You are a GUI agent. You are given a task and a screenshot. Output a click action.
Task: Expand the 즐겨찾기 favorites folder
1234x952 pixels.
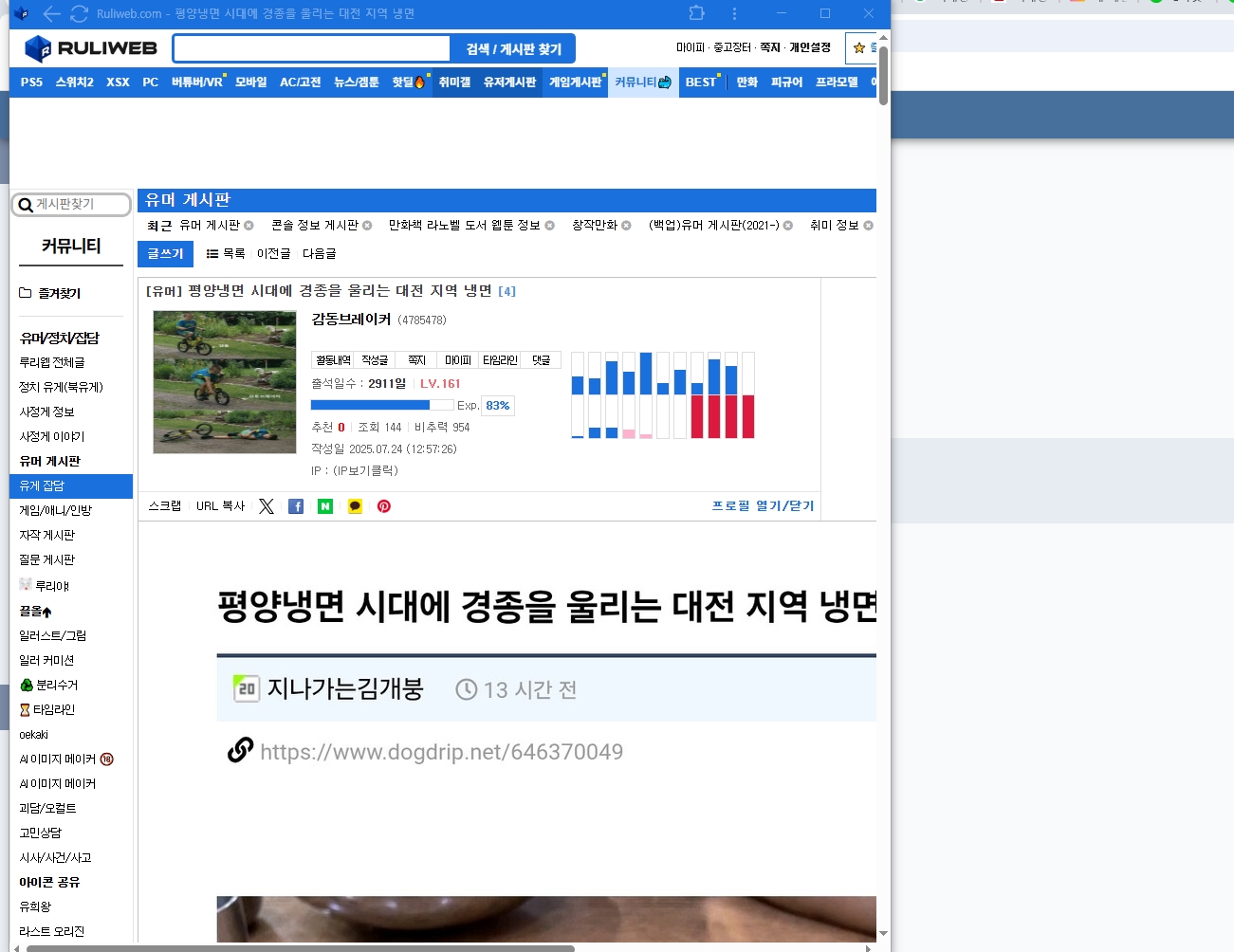[51, 294]
